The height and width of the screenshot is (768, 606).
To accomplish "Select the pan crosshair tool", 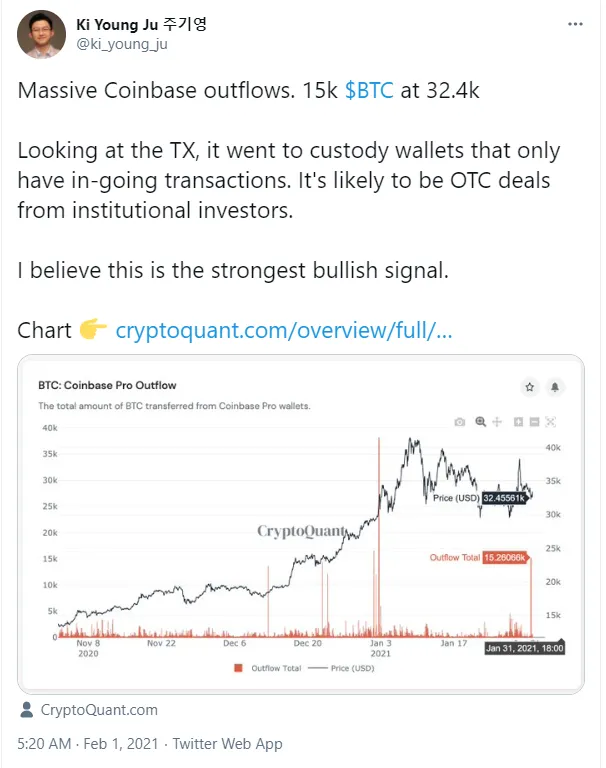I will click(497, 422).
